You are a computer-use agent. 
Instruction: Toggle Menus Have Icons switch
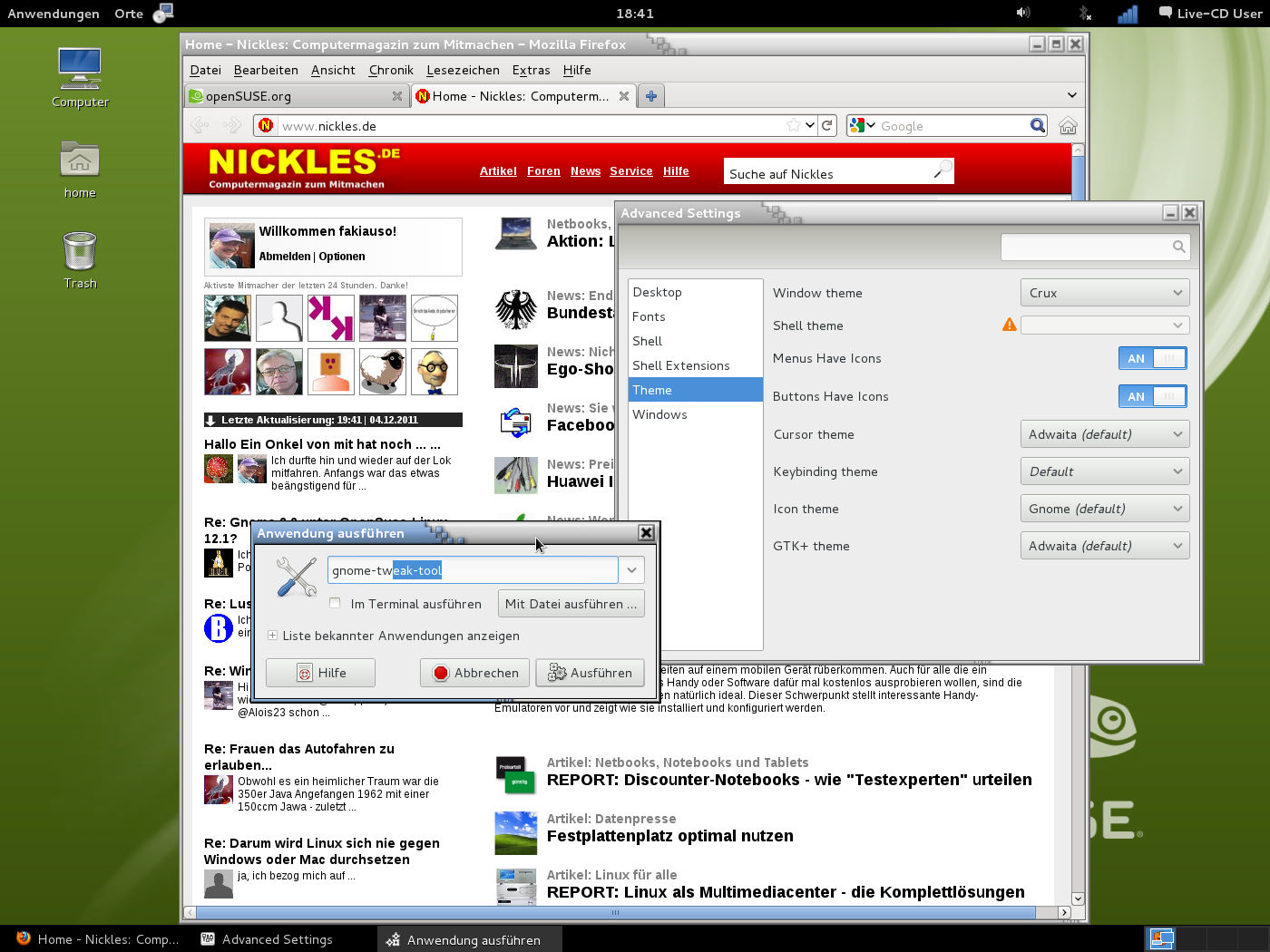click(1152, 358)
